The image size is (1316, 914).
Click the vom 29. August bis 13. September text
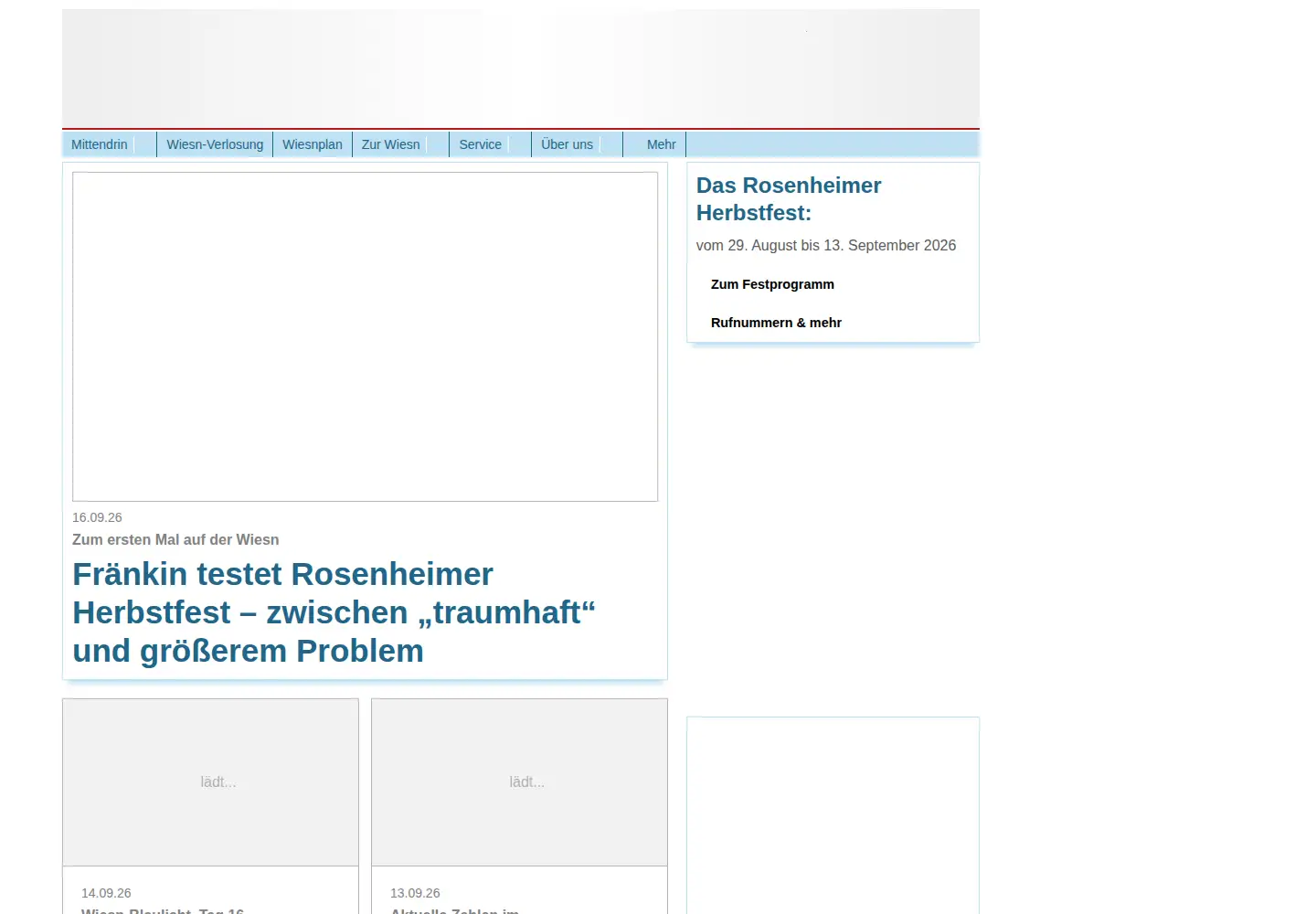point(826,246)
